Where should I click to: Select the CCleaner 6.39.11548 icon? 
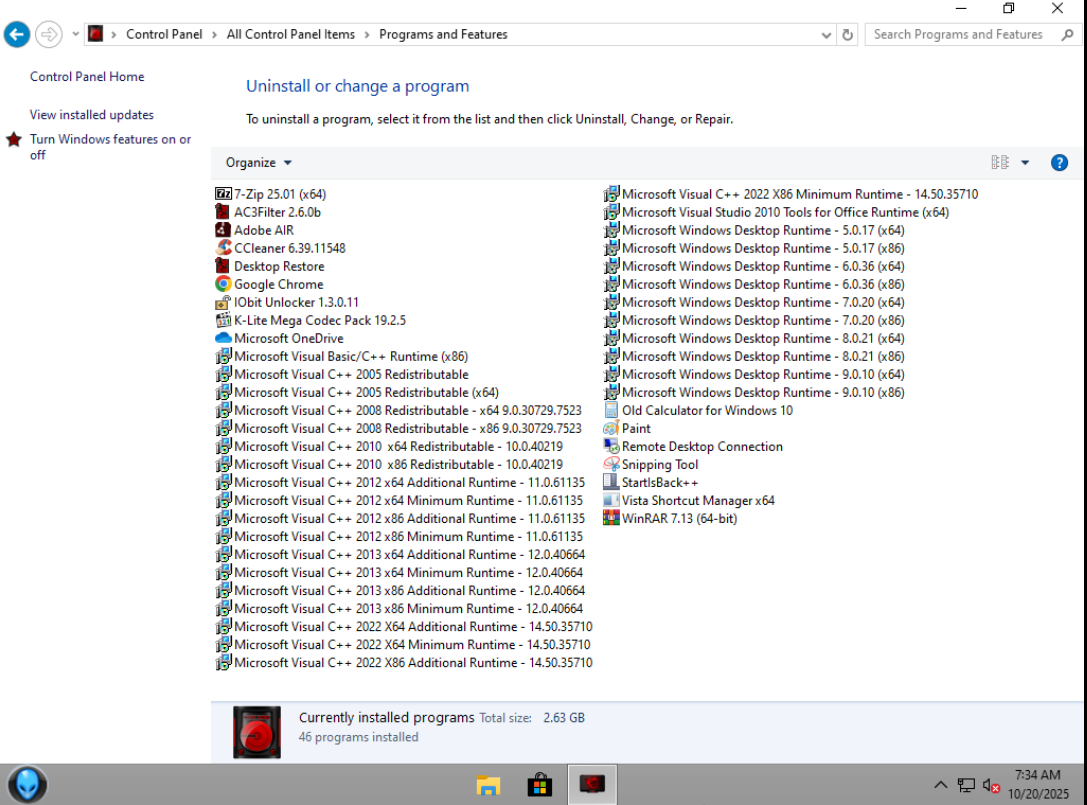[223, 248]
